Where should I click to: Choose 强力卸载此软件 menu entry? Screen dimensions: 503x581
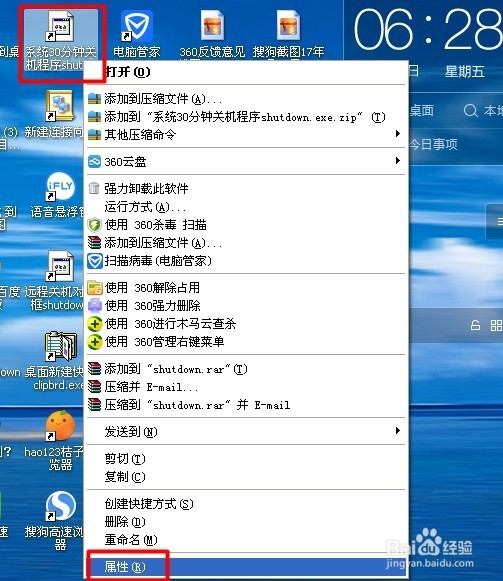click(x=246, y=189)
